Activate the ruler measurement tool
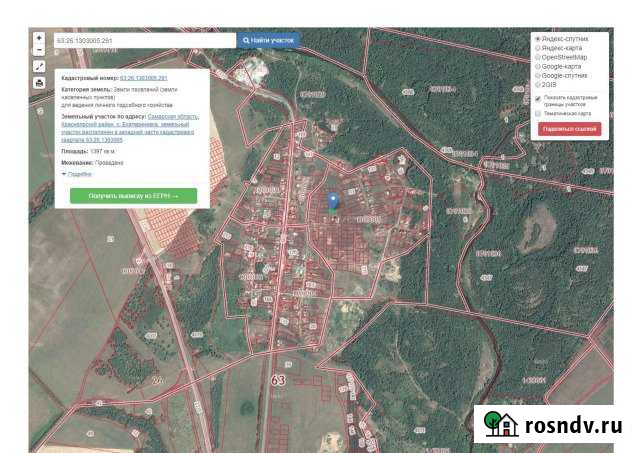Screen dimensions: 640x453 pos(39,66)
